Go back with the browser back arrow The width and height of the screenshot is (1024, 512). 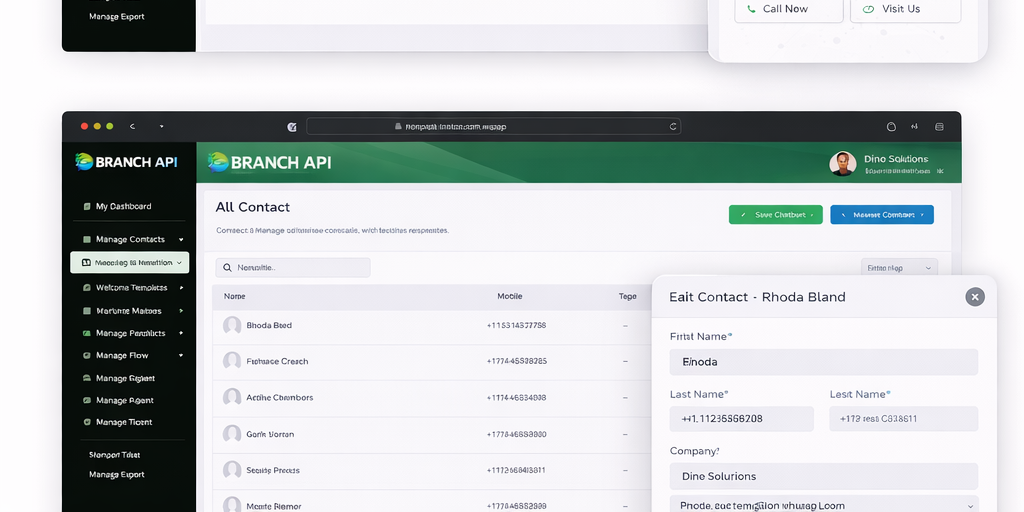[x=132, y=127]
